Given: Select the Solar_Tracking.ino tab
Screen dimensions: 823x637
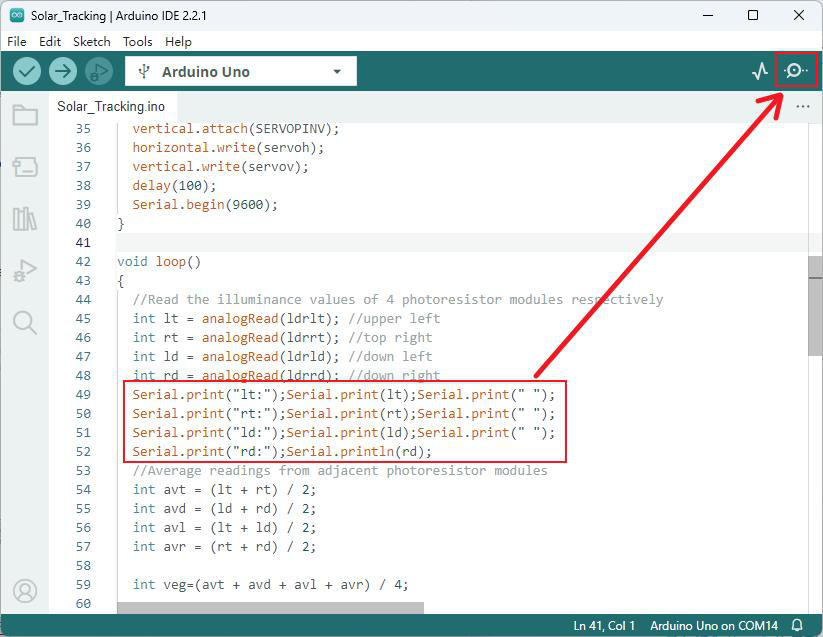Looking at the screenshot, I should (111, 107).
